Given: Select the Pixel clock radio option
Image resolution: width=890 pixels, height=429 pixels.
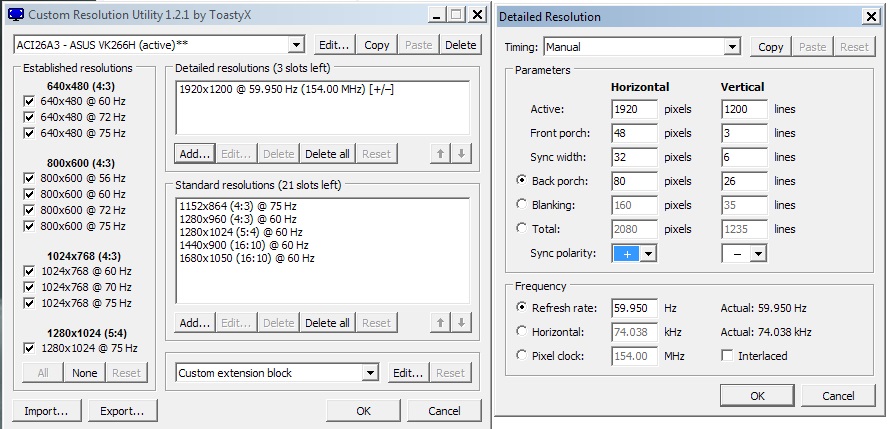Looking at the screenshot, I should (x=520, y=356).
